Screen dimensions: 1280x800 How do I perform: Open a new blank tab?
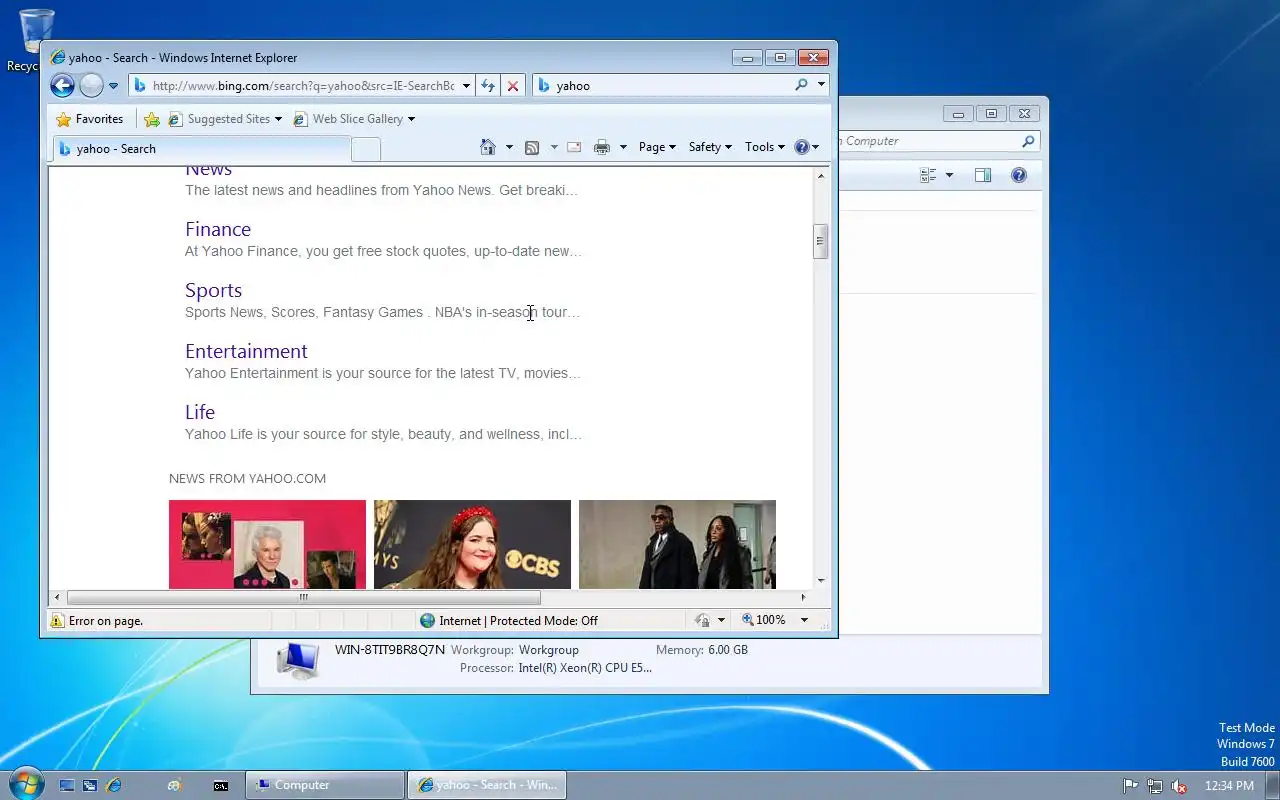click(366, 150)
